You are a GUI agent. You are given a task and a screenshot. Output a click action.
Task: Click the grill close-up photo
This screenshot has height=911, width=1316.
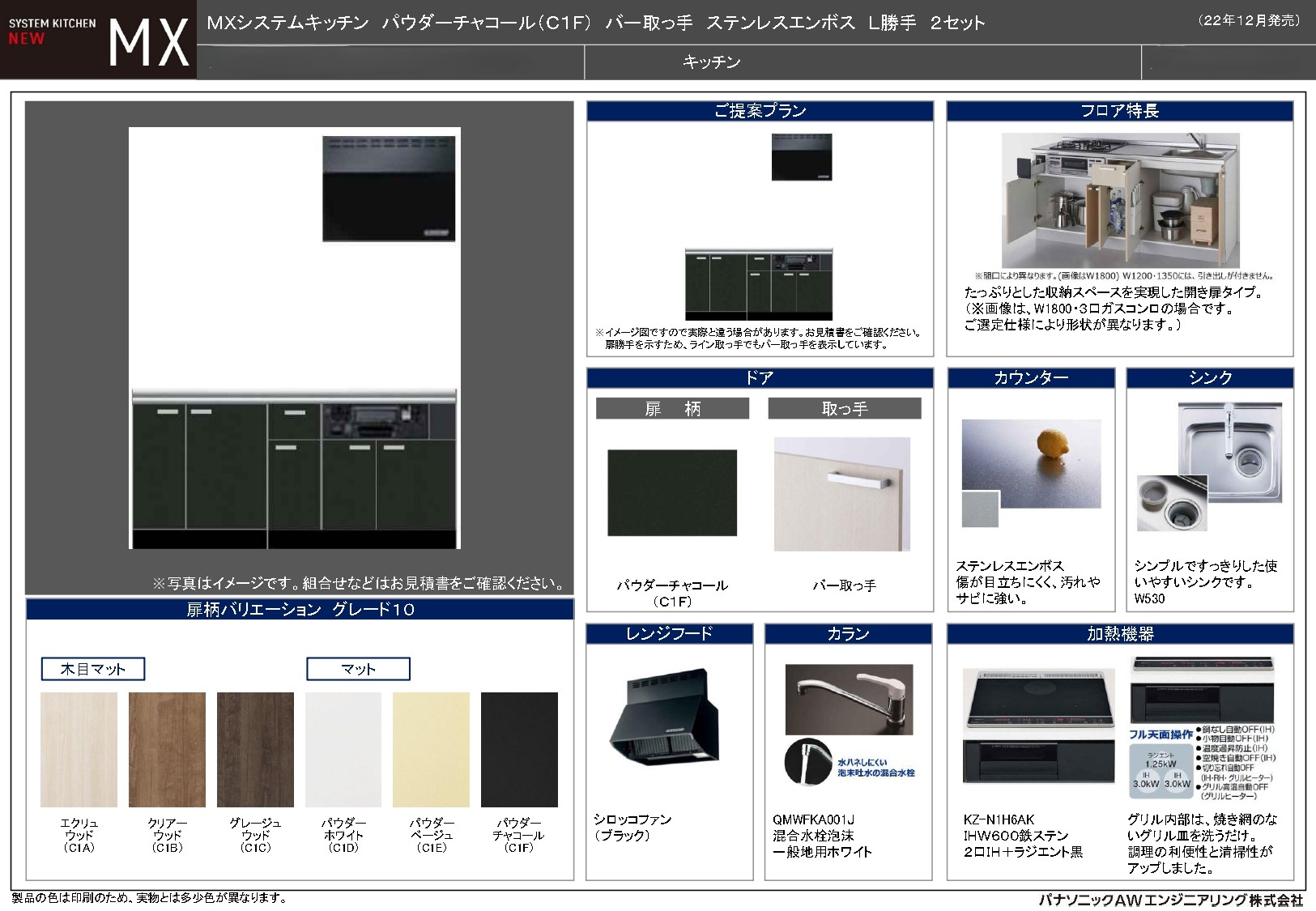[x=1203, y=691]
